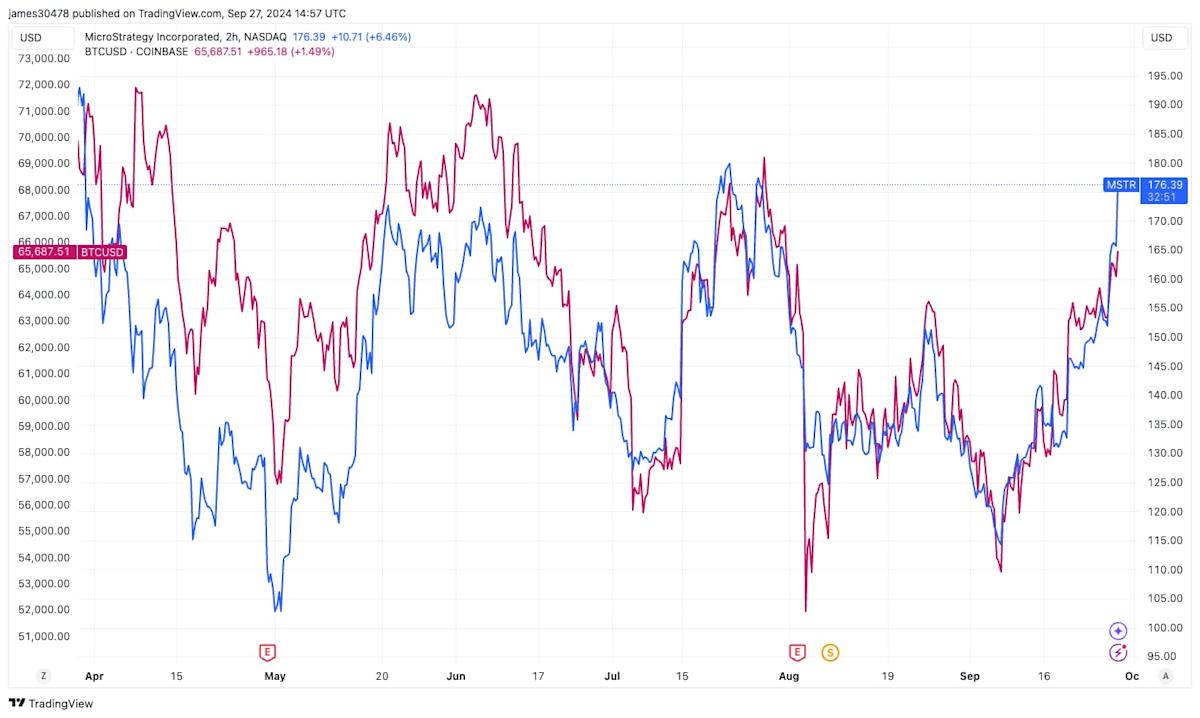Image resolution: width=1200 pixels, height=718 pixels.
Task: Open the right USD currency dropdown
Action: click(1161, 38)
